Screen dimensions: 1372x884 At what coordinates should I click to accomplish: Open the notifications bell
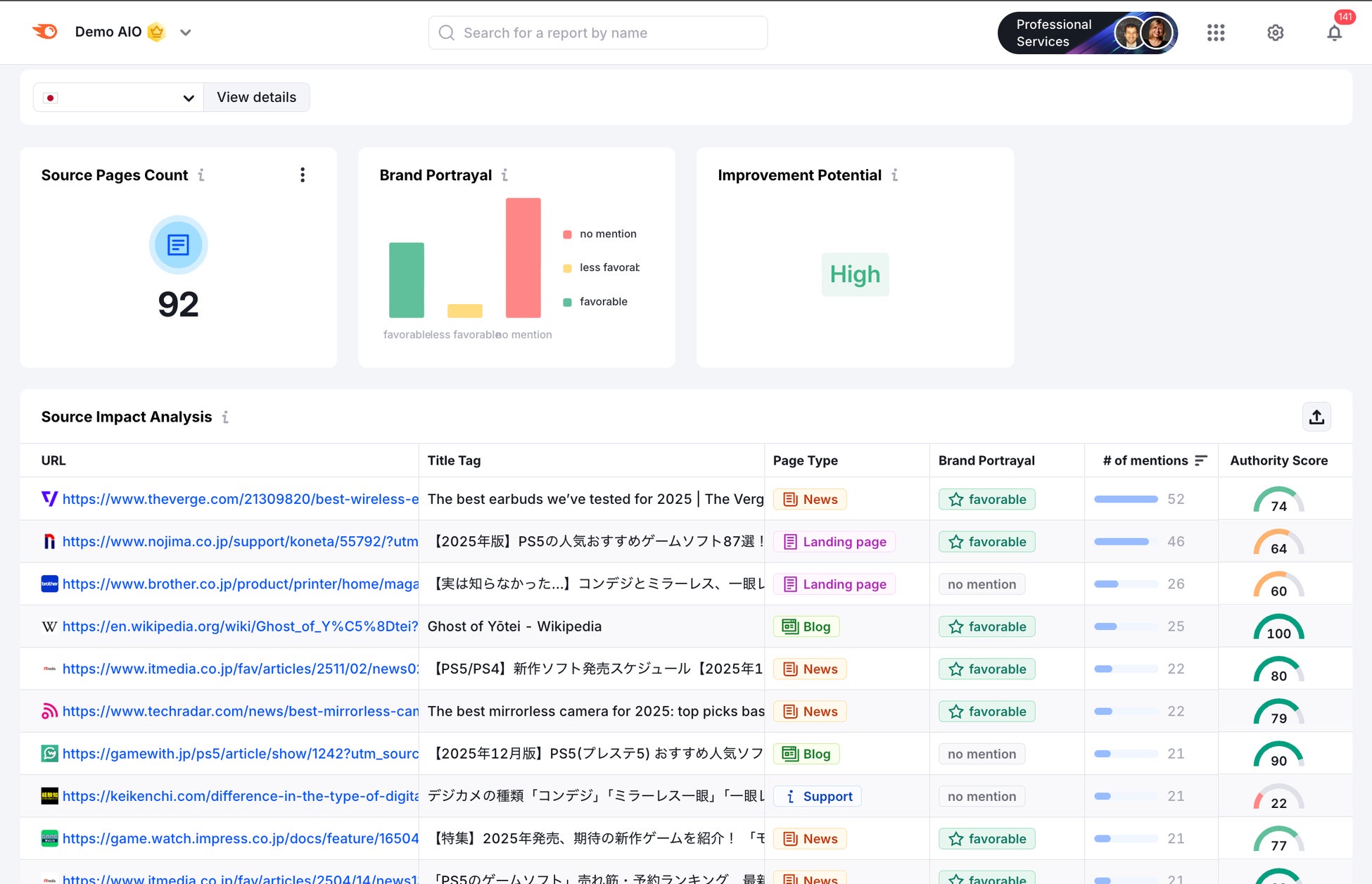tap(1334, 33)
